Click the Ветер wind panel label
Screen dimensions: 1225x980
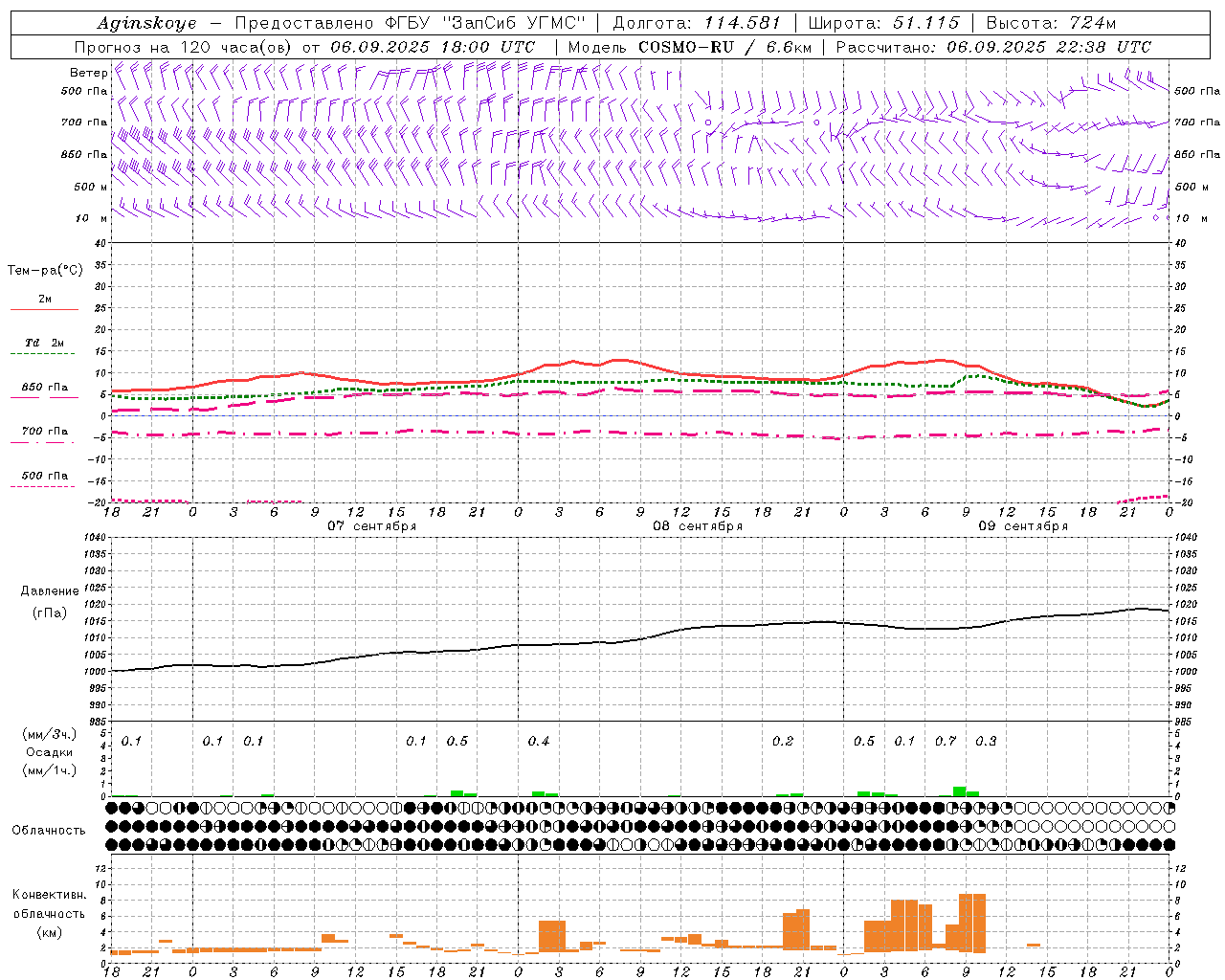coord(88,73)
